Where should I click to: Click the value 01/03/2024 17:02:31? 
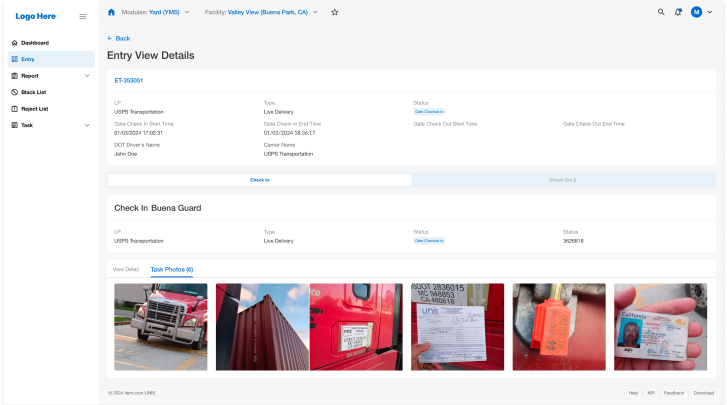pyautogui.click(x=138, y=133)
